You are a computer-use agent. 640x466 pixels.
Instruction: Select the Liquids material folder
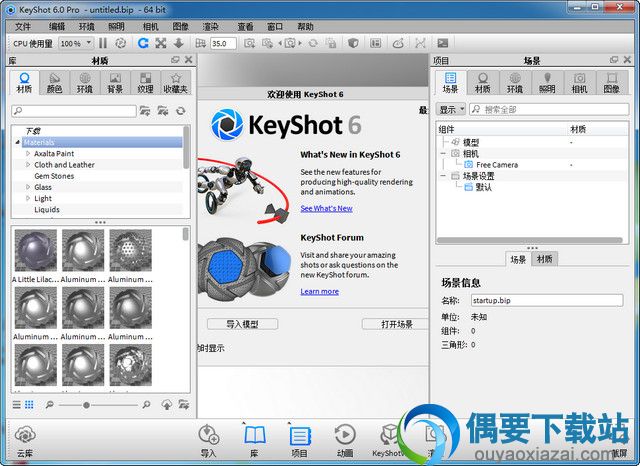coord(47,209)
